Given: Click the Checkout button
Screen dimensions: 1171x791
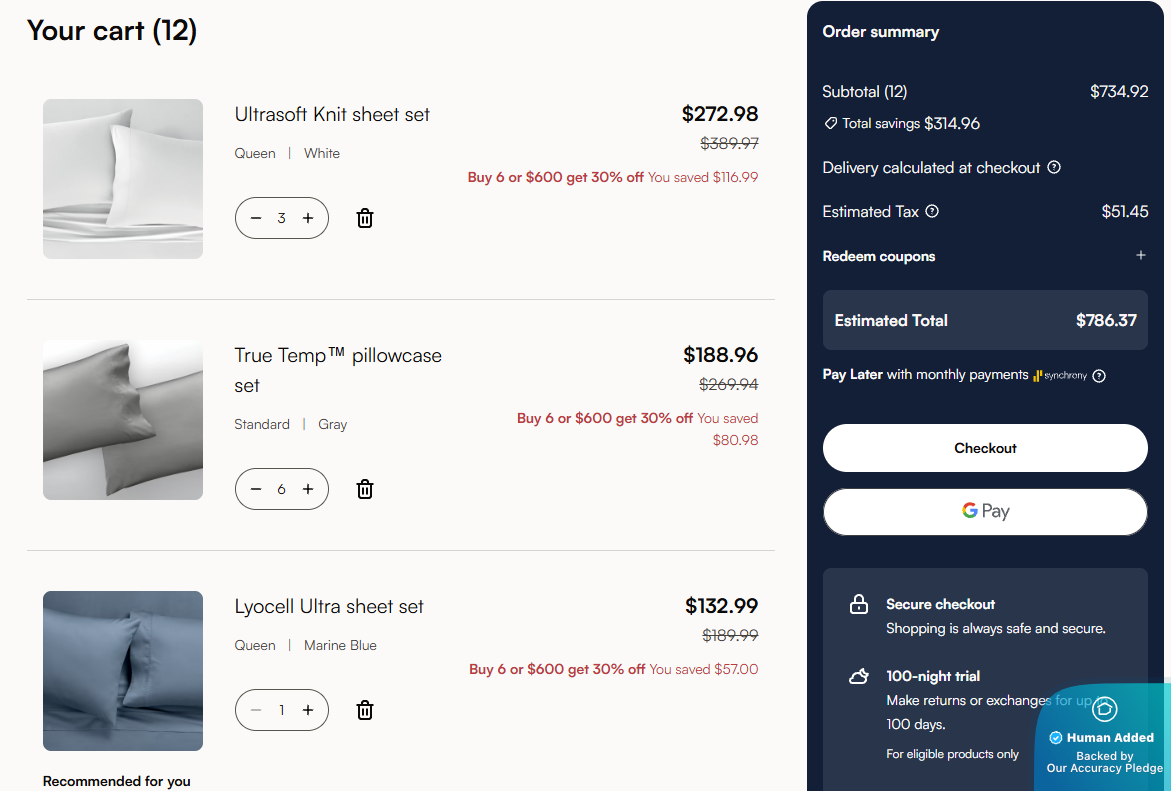Looking at the screenshot, I should (985, 448).
